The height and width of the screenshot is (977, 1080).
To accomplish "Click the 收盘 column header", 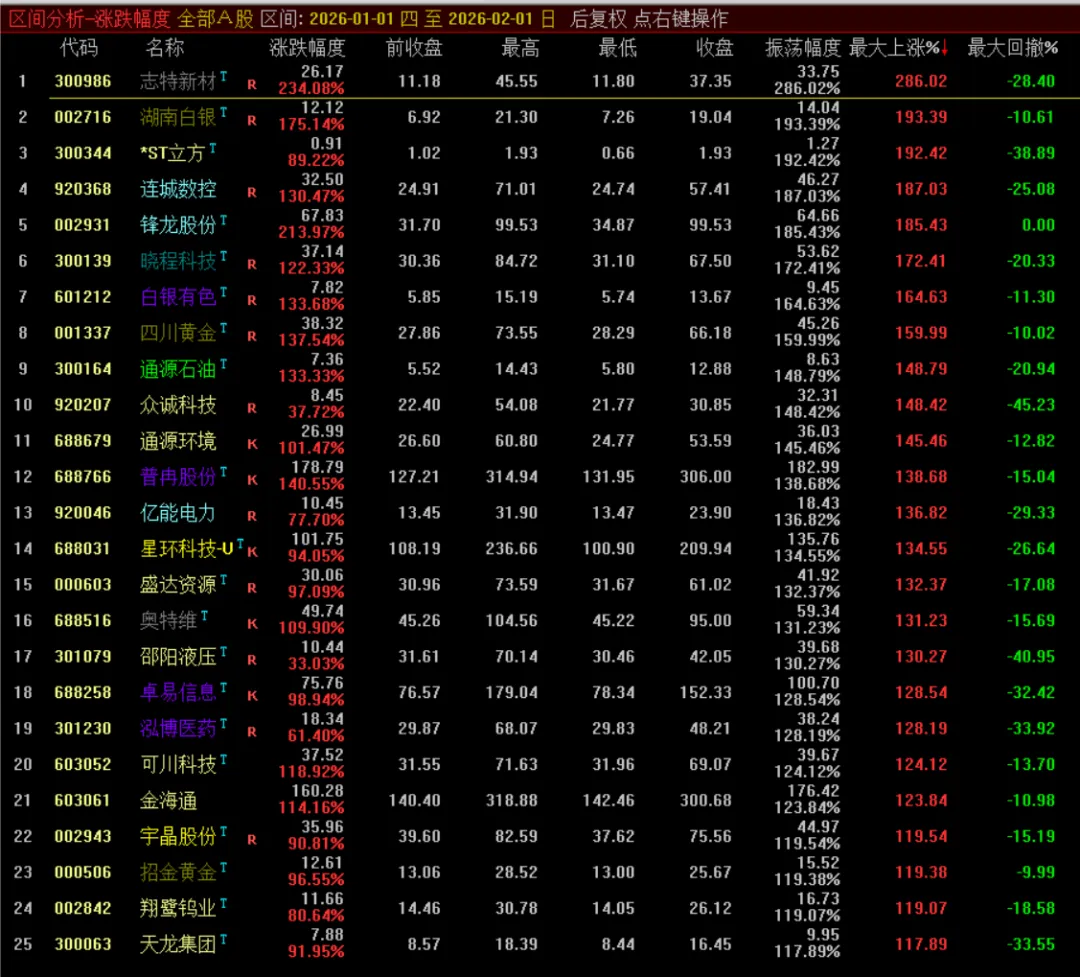I will 714,48.
